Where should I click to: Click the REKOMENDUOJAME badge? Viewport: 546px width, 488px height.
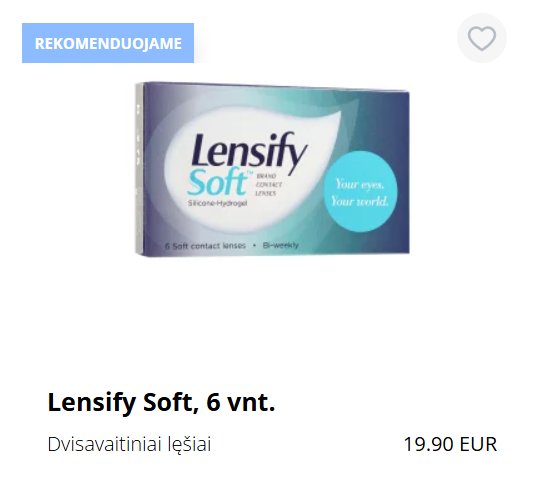pyautogui.click(x=108, y=43)
